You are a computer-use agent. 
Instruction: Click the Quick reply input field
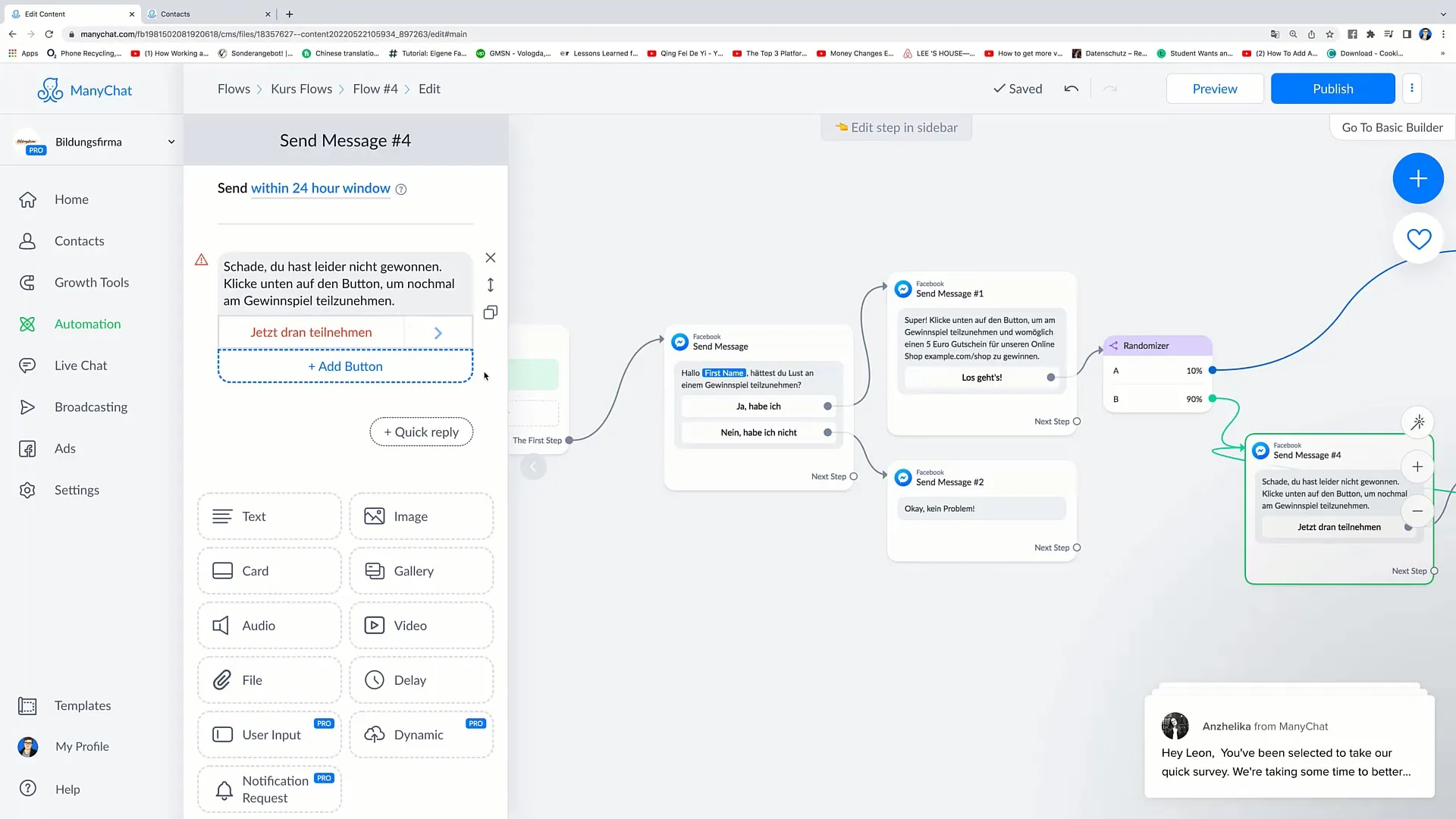click(x=421, y=432)
